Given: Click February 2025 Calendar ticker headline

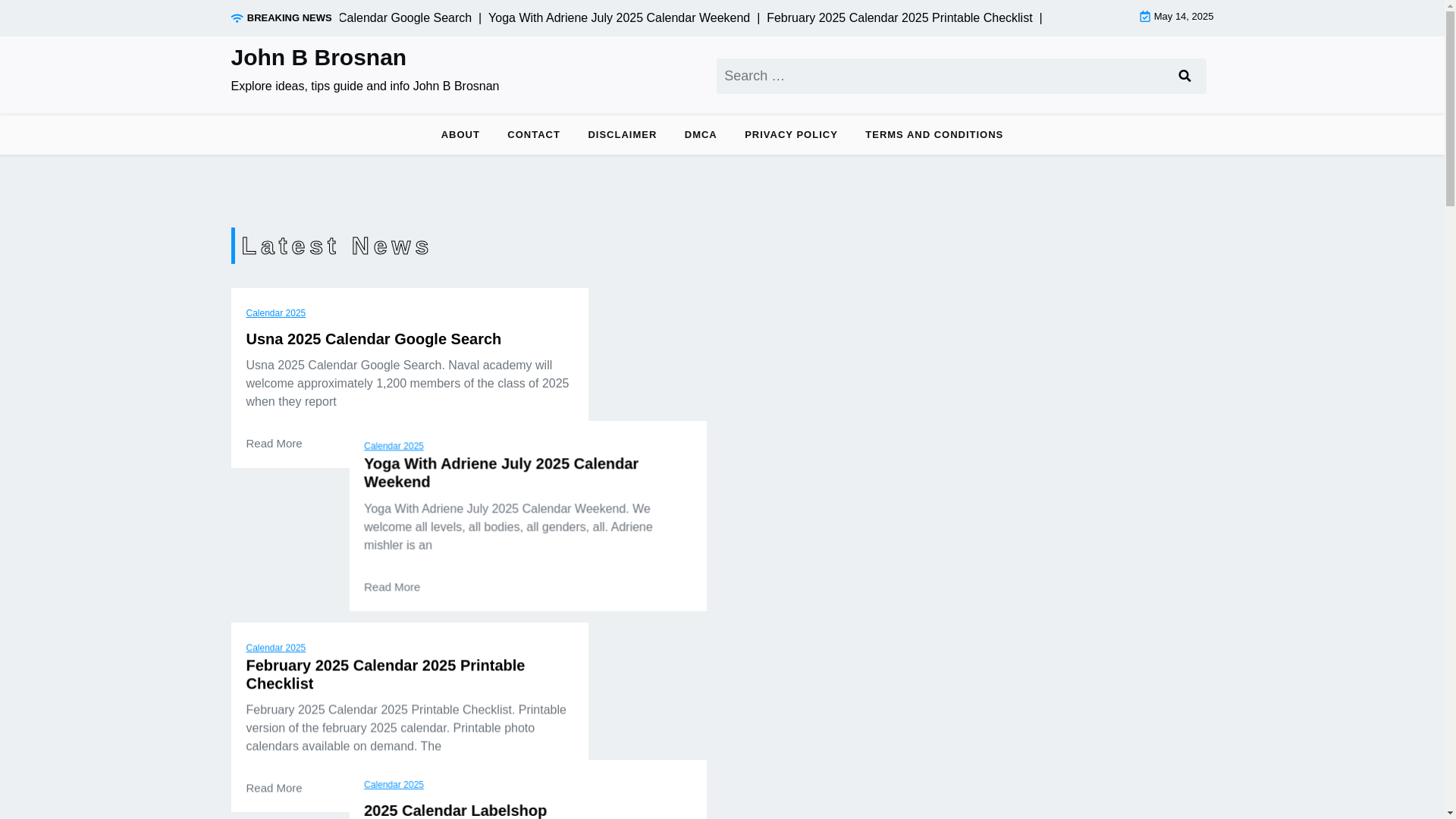Looking at the screenshot, I should pyautogui.click(x=899, y=18).
